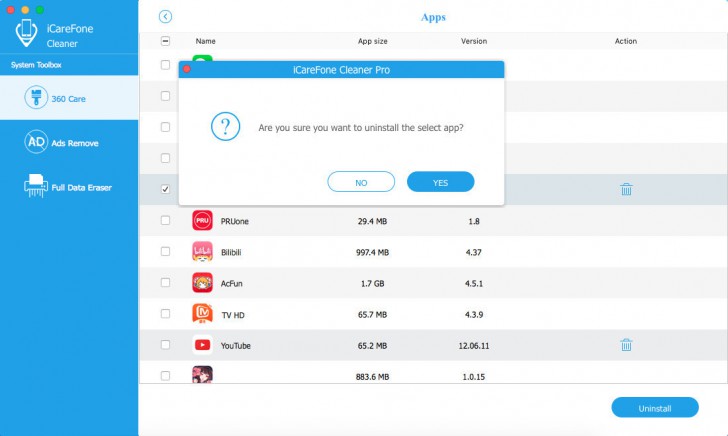Open Ads Remove AD icon
This screenshot has width=728, height=436.
(36, 142)
